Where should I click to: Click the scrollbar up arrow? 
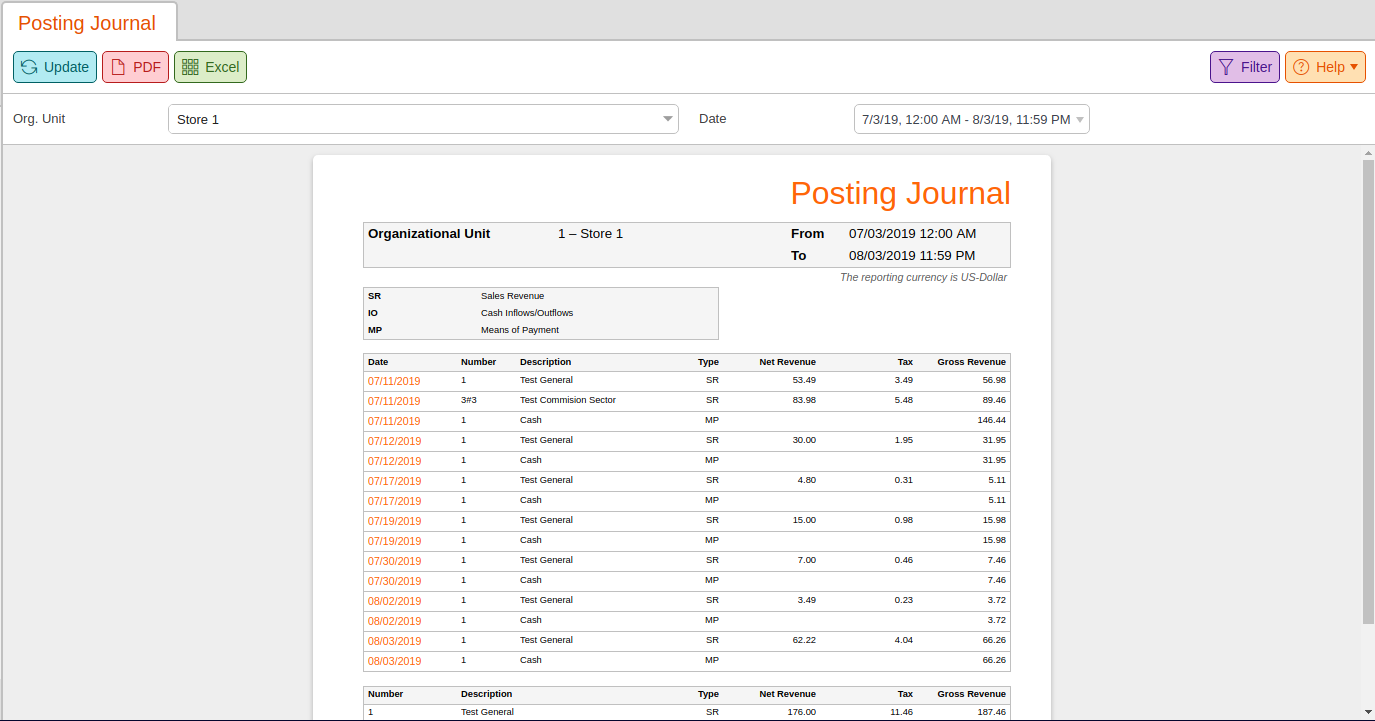click(1368, 152)
